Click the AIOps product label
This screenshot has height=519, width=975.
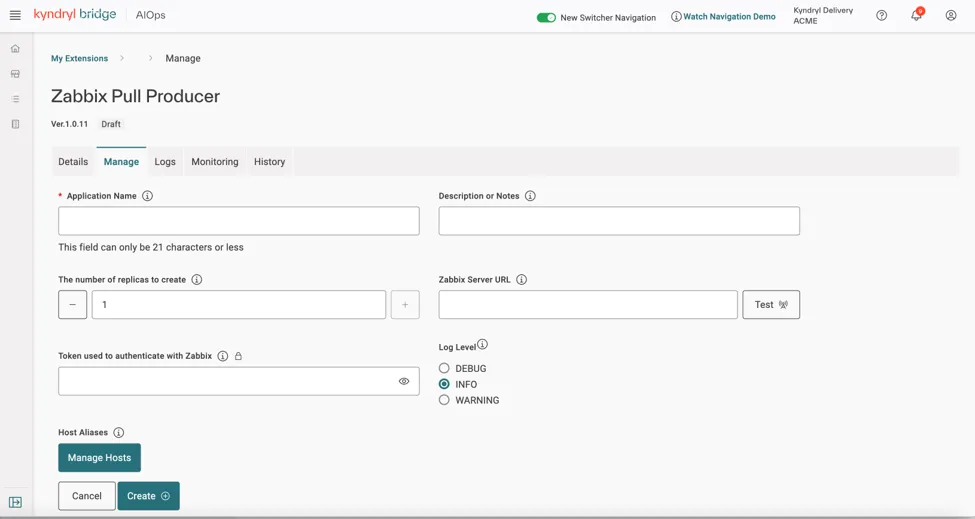[x=150, y=15]
